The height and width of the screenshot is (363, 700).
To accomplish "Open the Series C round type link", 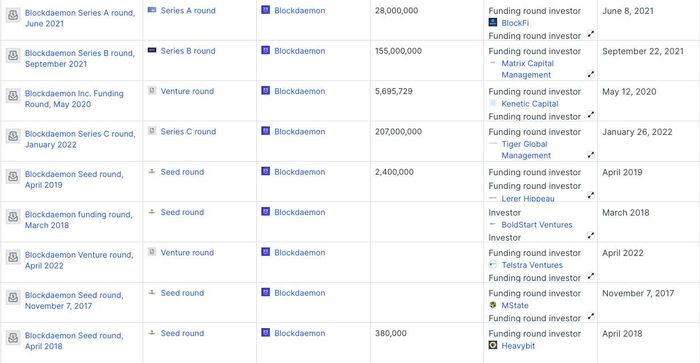I will (188, 131).
